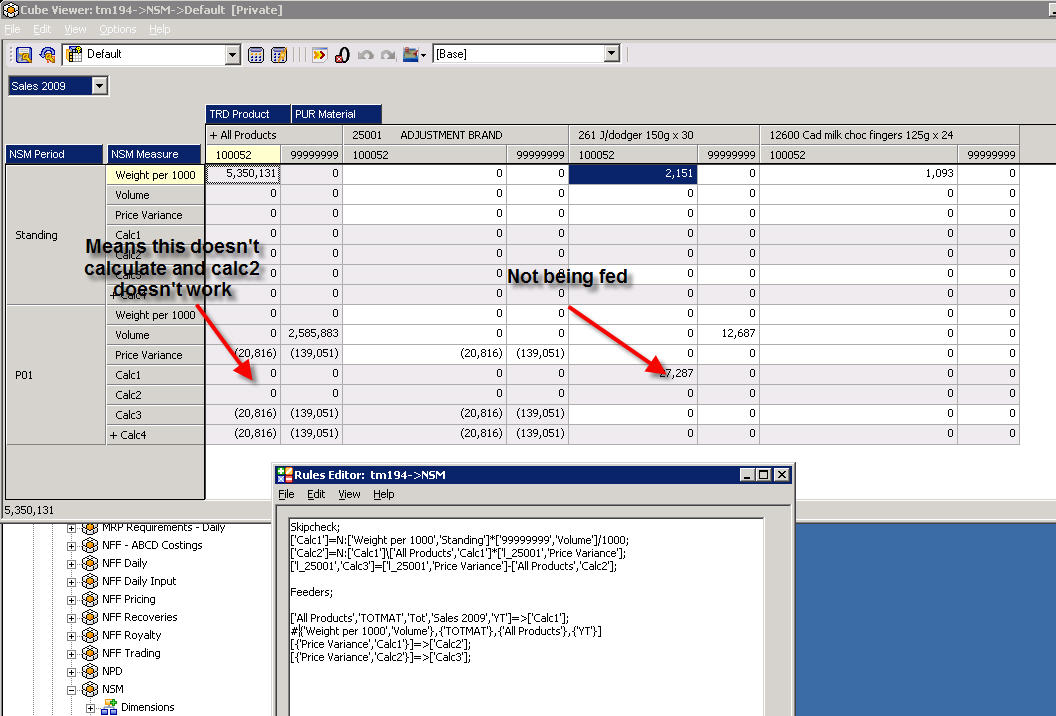Screen dimensions: 1056x716
Task: Click the Recalculate toolbar icon
Action: 256,55
